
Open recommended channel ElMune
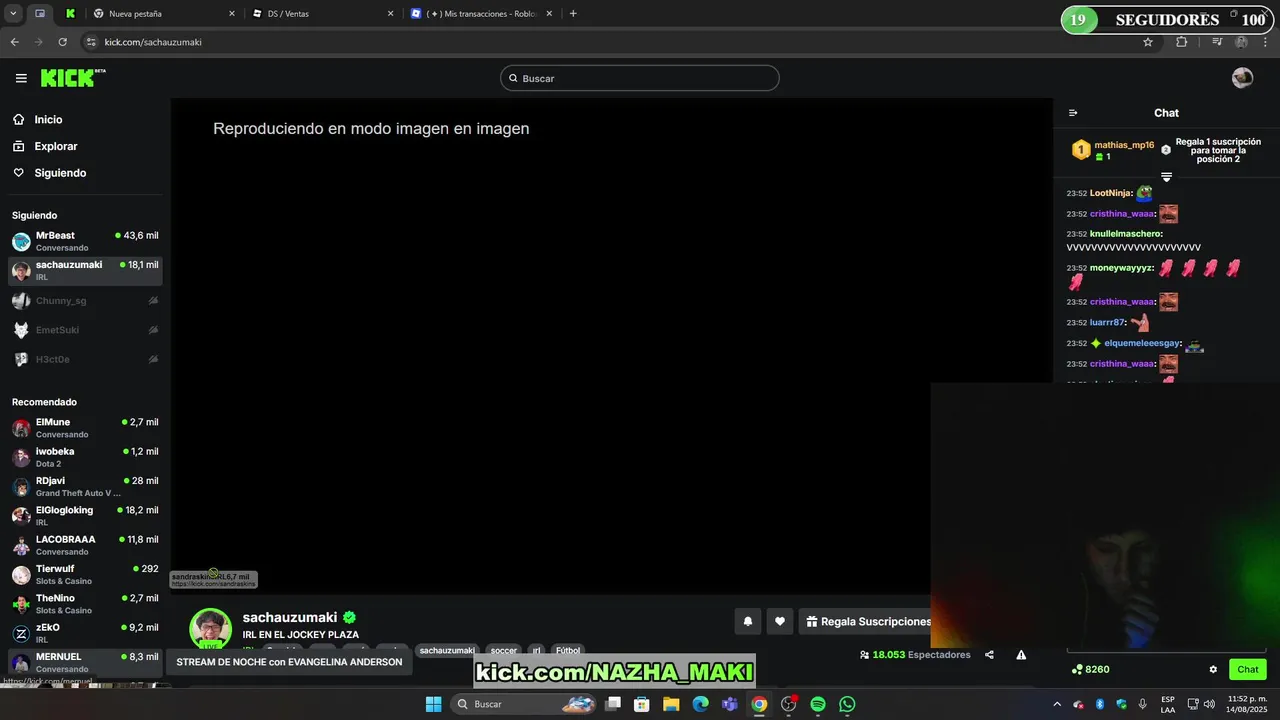85,428
